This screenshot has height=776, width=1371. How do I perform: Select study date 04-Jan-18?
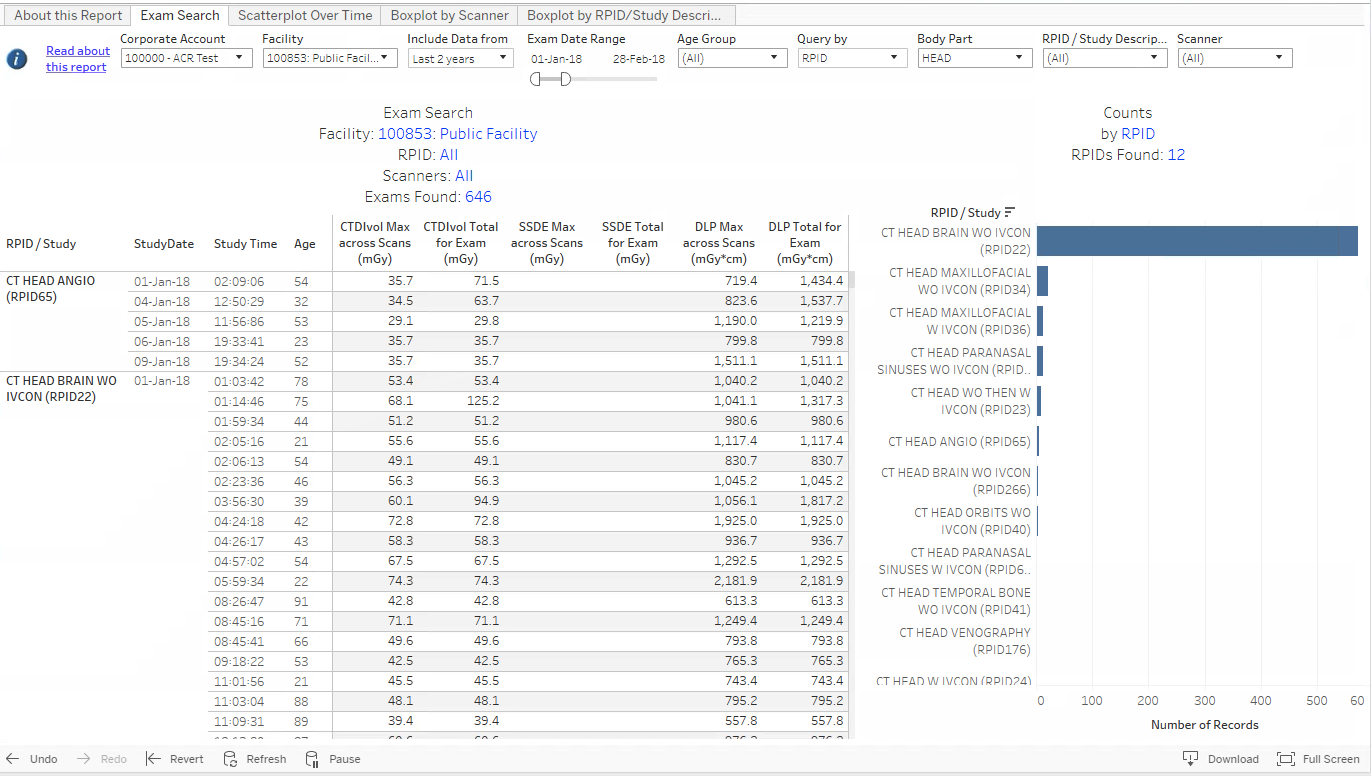point(162,301)
